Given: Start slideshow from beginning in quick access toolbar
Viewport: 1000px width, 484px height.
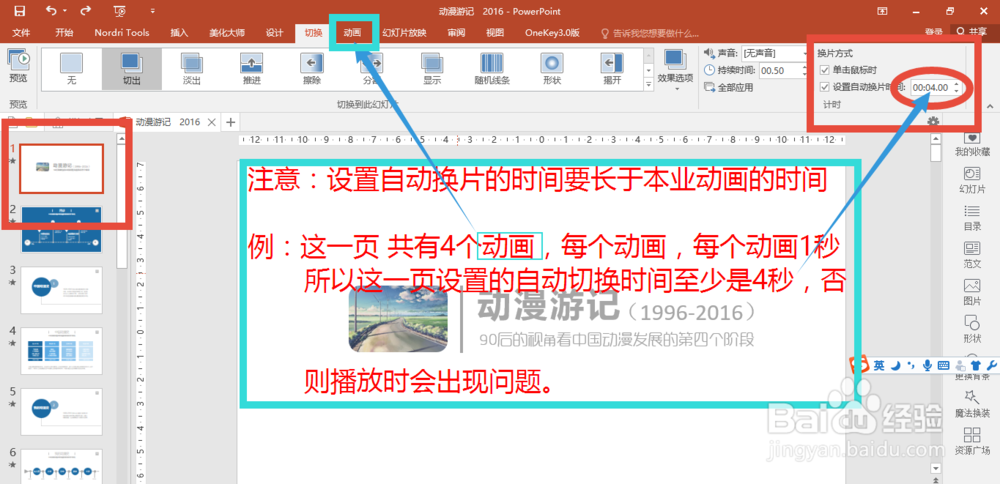Looking at the screenshot, I should click(x=119, y=11).
